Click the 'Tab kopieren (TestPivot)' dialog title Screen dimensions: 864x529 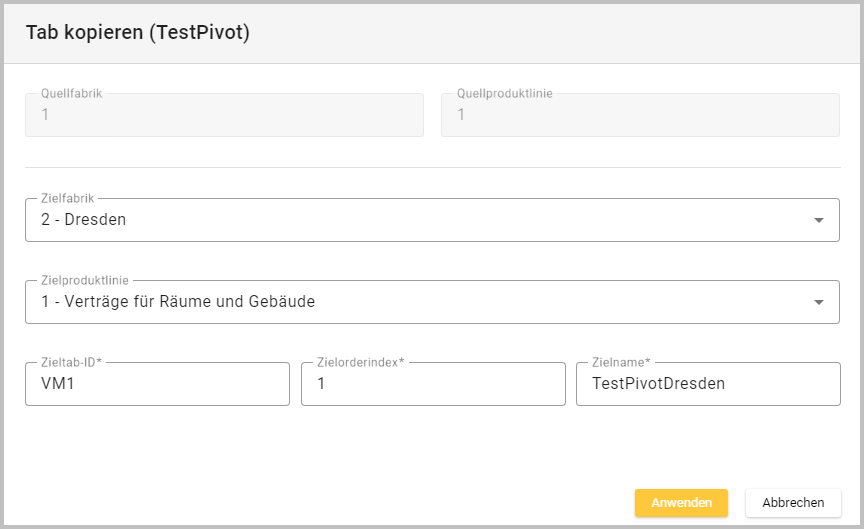137,33
